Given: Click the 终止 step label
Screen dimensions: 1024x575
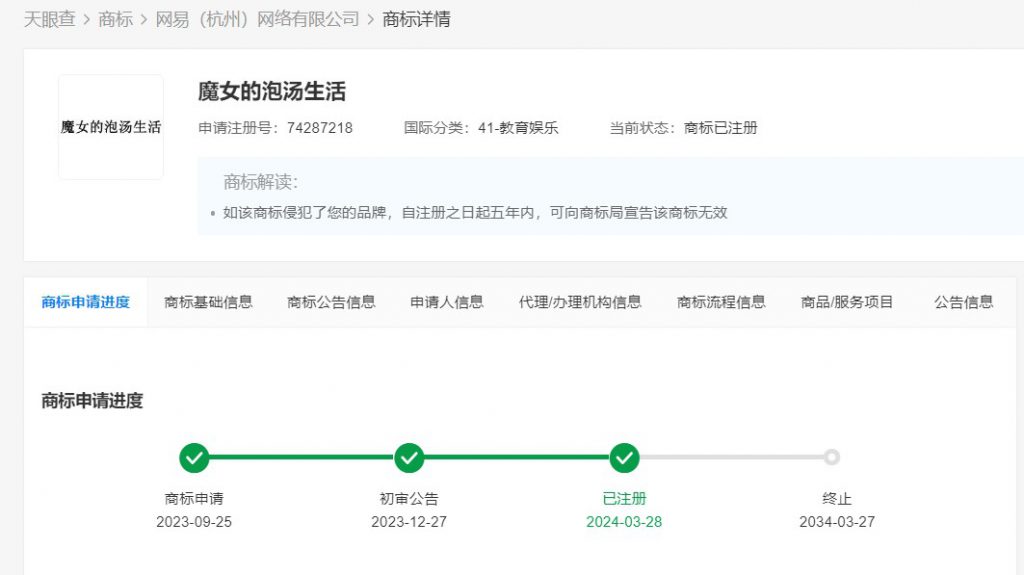Looking at the screenshot, I should click(837, 499).
